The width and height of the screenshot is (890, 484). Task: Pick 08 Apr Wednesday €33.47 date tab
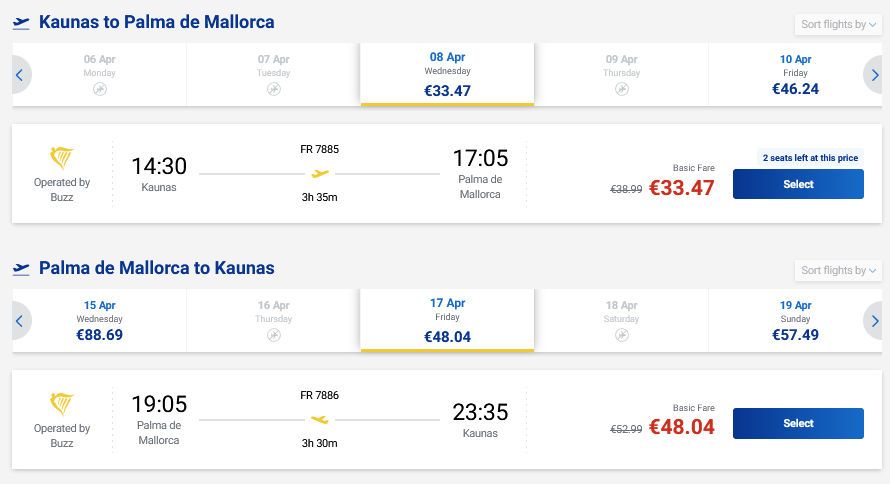tap(447, 75)
